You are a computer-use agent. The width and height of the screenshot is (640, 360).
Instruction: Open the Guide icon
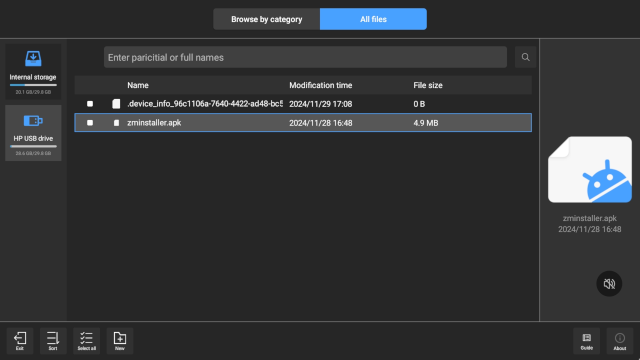point(587,341)
